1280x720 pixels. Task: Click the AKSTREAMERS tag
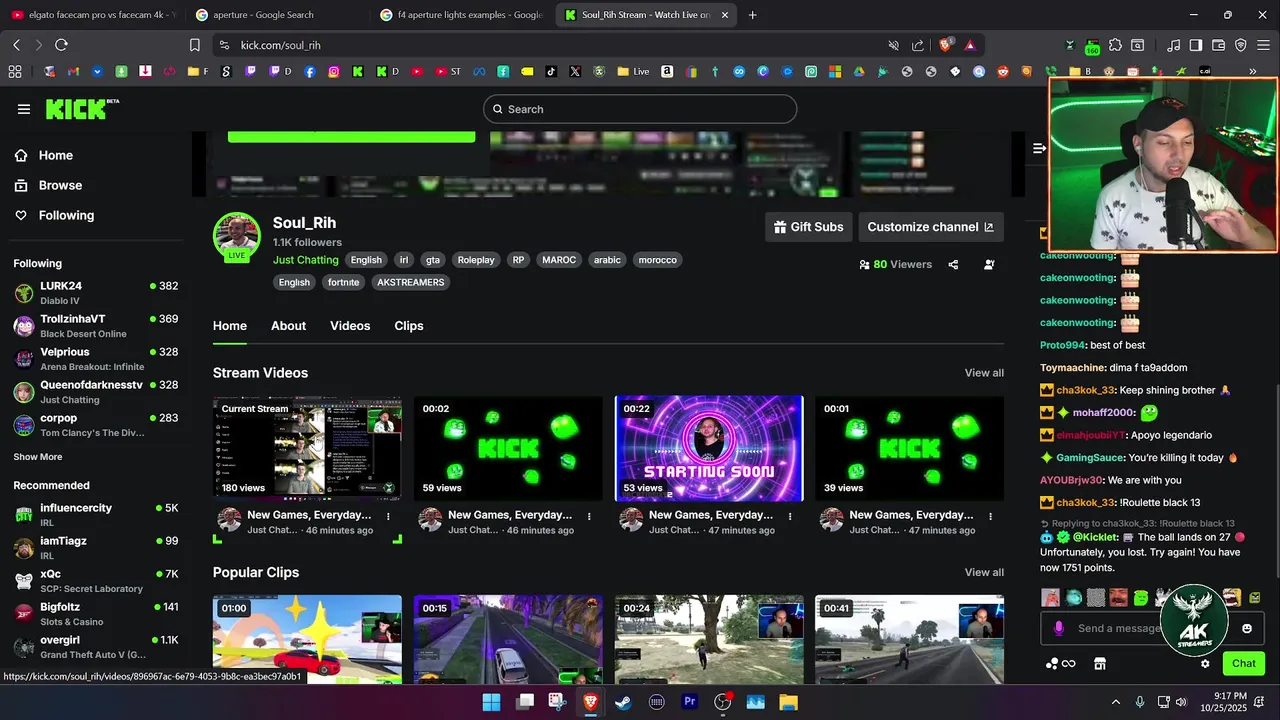pos(411,283)
